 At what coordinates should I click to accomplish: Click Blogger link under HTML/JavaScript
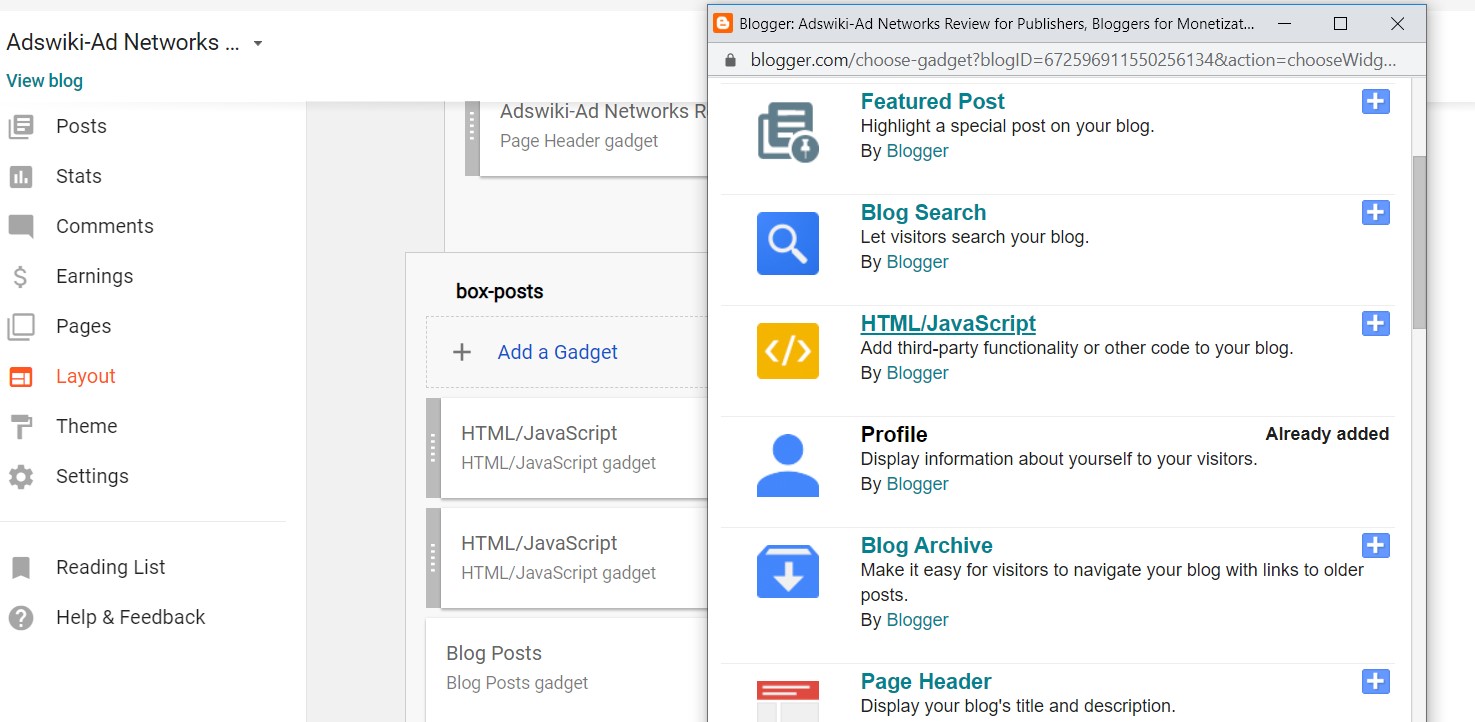click(x=917, y=373)
